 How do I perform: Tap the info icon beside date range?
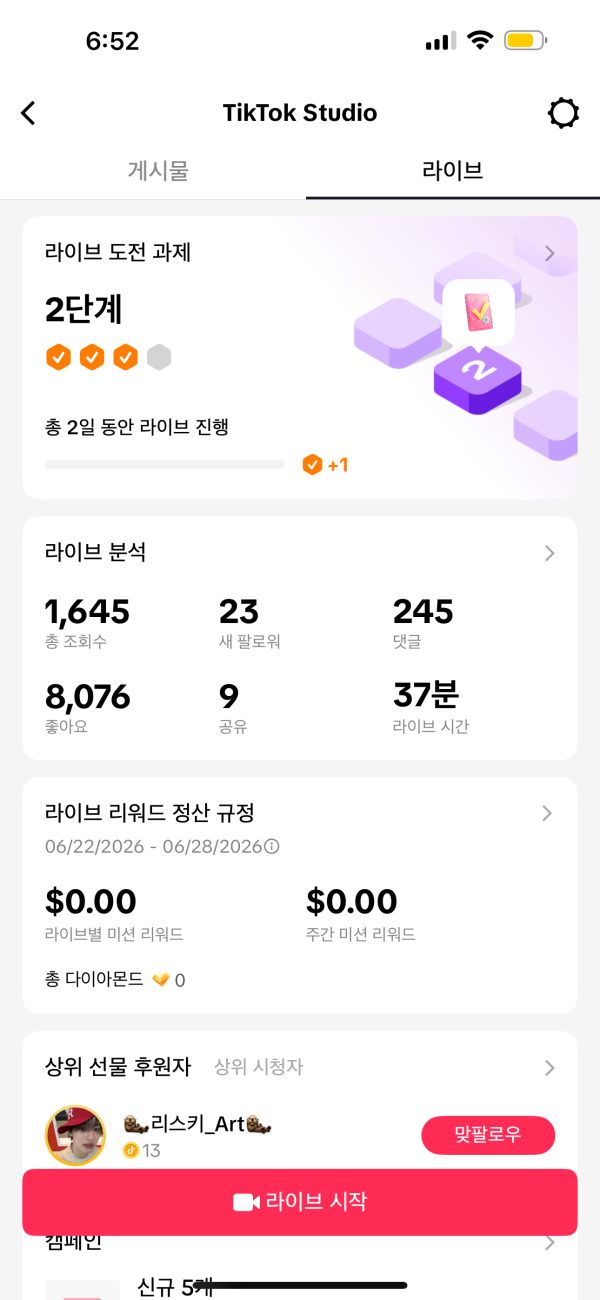tap(272, 847)
